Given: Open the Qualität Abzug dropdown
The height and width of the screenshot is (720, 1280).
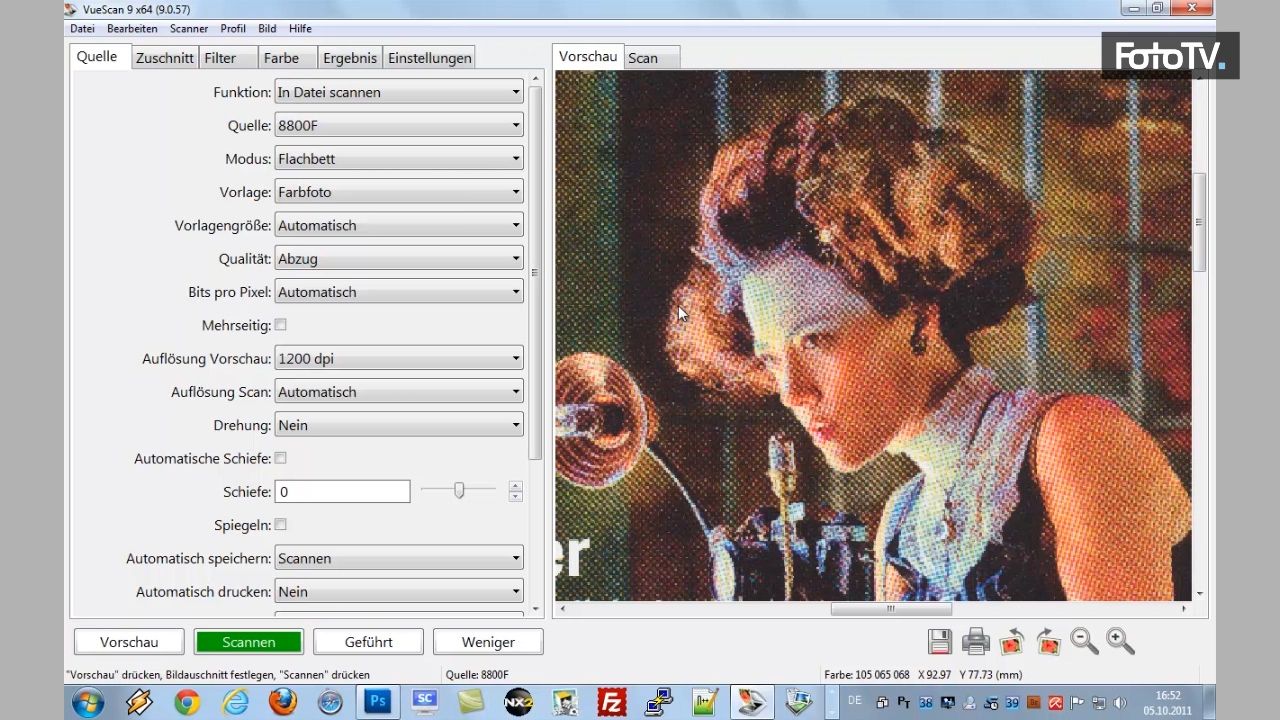Looking at the screenshot, I should coord(399,258).
